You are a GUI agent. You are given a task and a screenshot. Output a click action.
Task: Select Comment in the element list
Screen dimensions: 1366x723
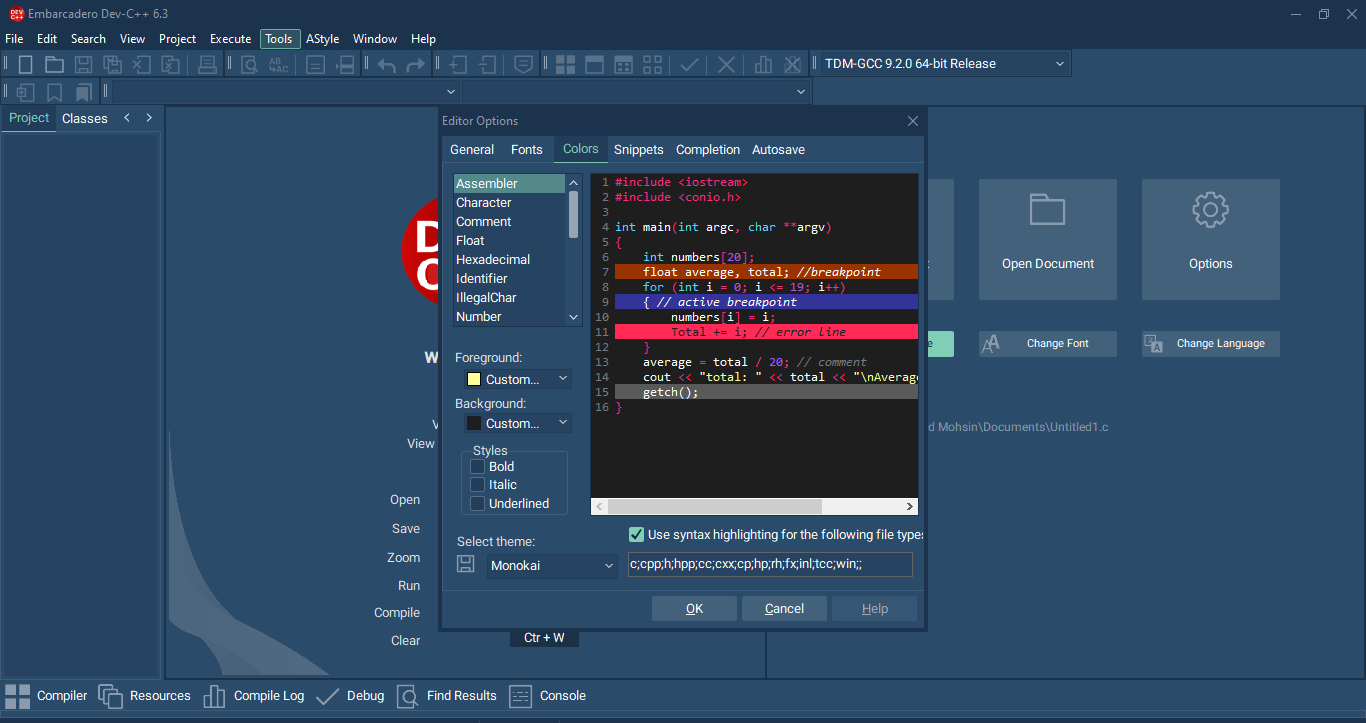click(510, 222)
